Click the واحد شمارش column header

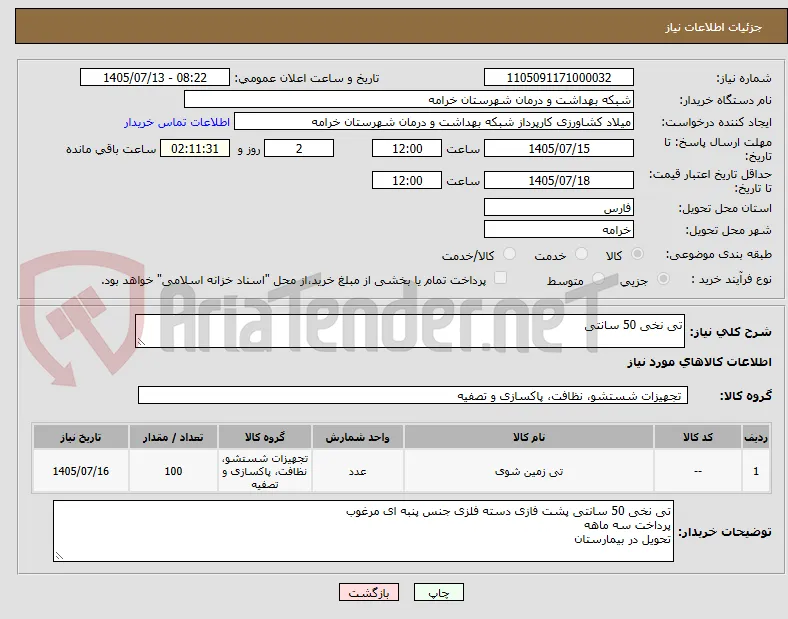coord(357,437)
